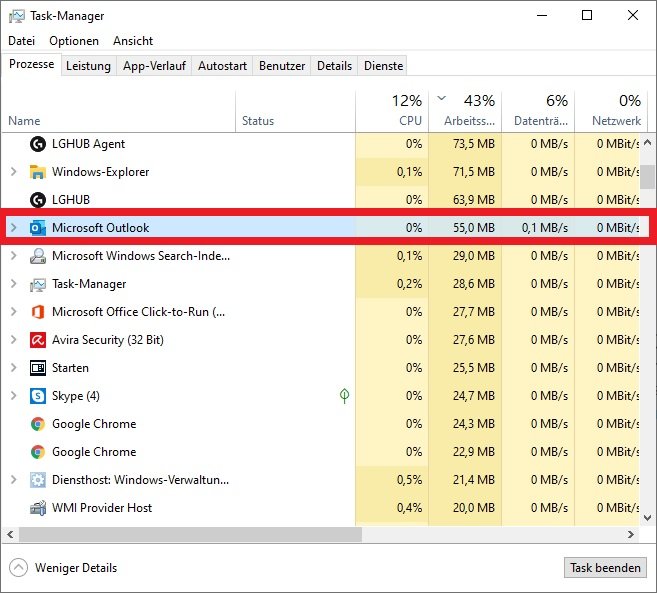
Task: Open the Optionen menu
Action: click(74, 41)
